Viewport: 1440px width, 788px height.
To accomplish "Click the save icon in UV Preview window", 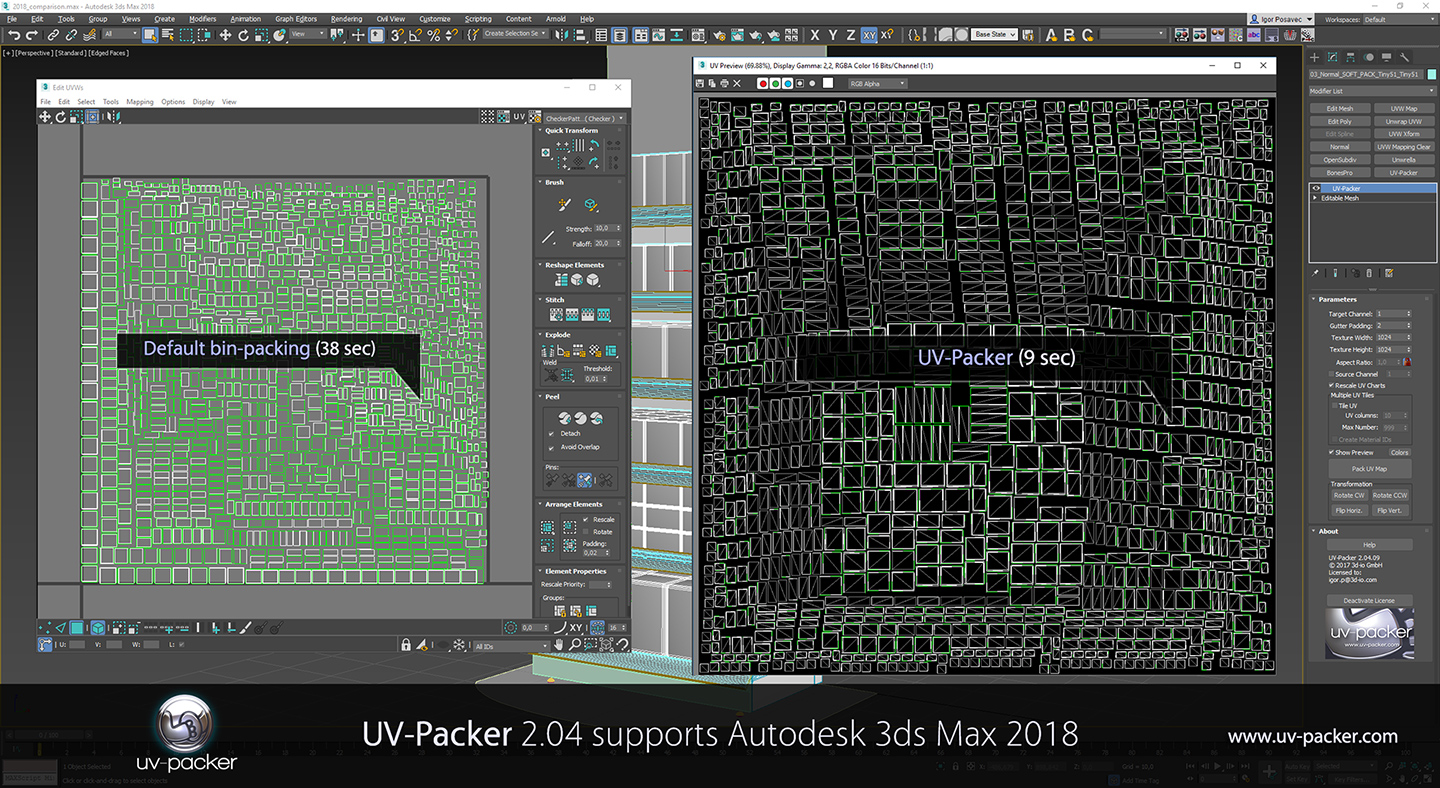I will pos(702,84).
